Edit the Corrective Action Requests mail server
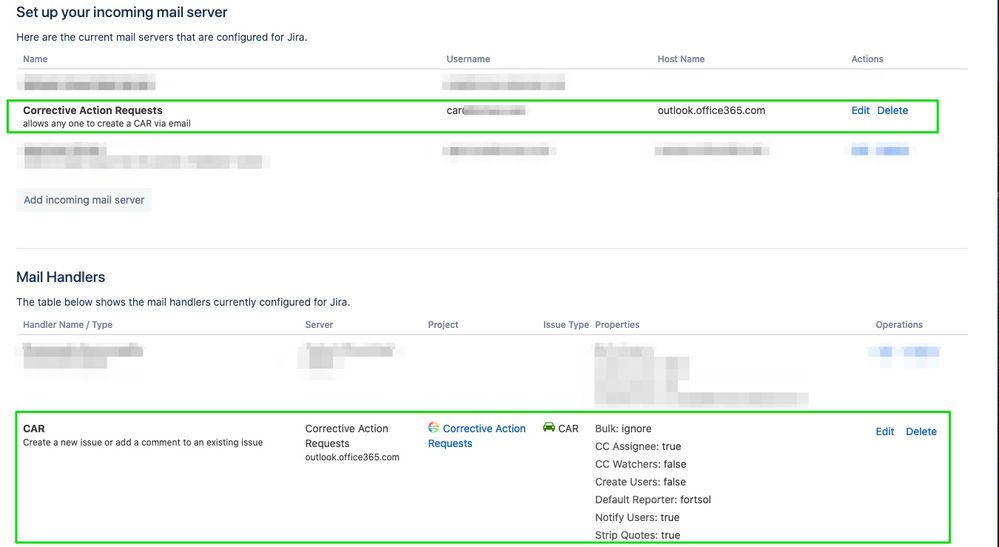 [860, 110]
